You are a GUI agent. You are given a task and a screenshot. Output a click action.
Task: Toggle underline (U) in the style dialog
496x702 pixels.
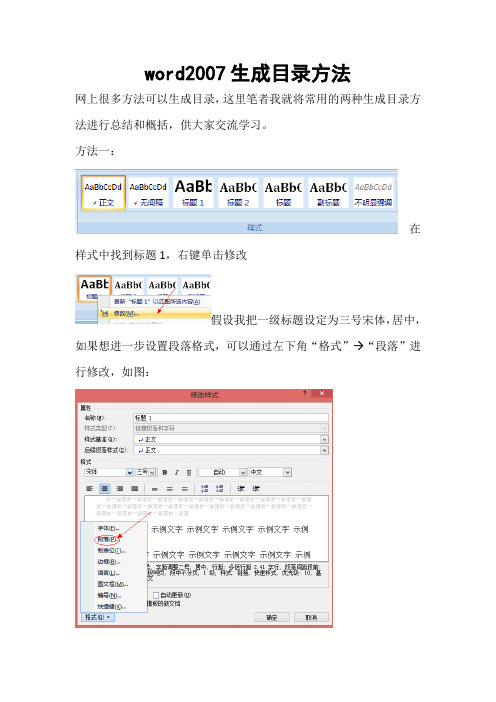[189, 472]
